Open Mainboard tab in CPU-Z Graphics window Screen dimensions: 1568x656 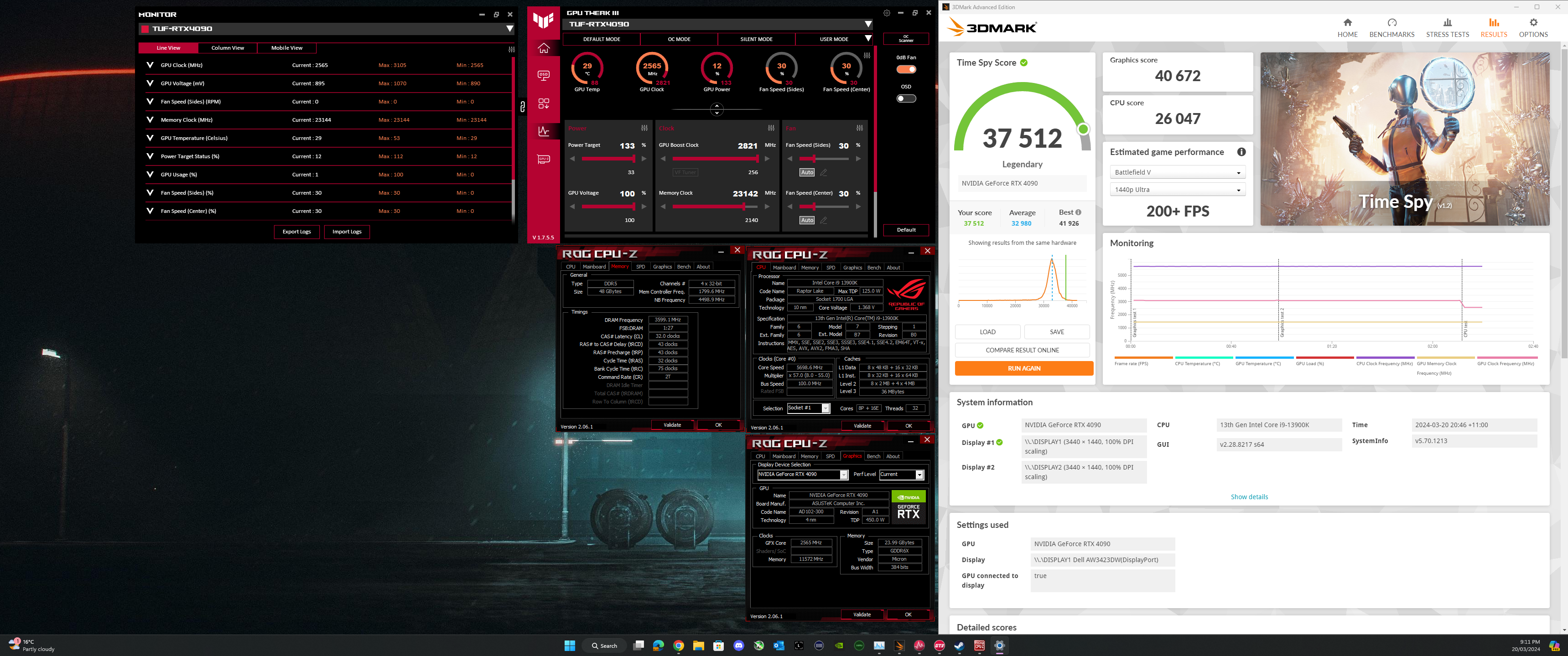tap(784, 456)
